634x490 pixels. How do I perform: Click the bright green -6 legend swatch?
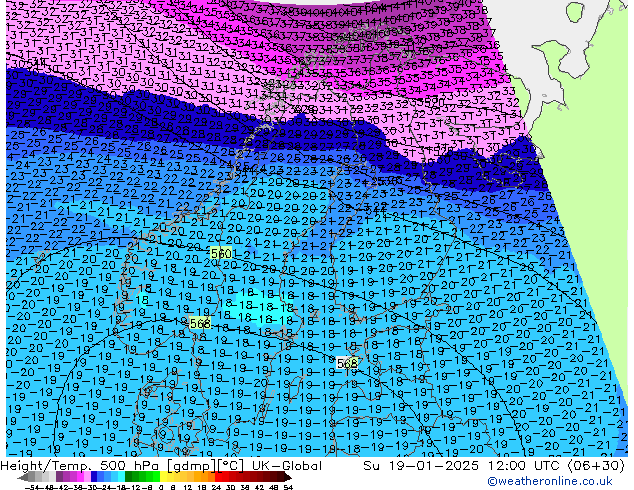click(x=156, y=477)
